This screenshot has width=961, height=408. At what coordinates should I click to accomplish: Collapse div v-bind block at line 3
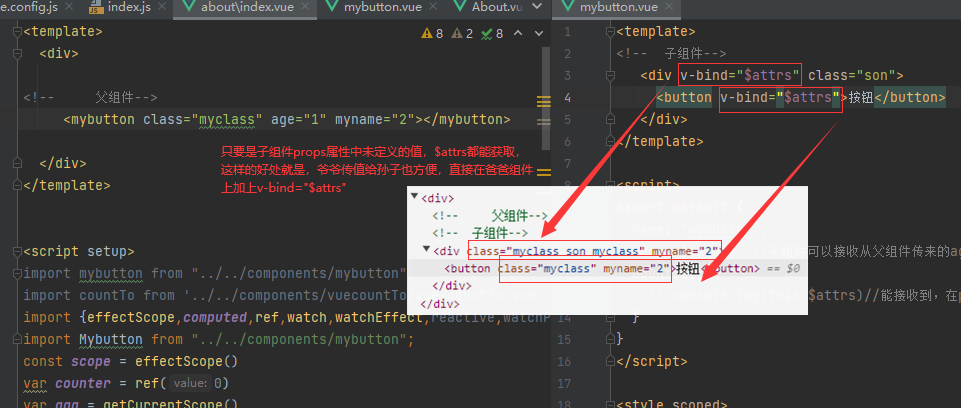point(609,75)
